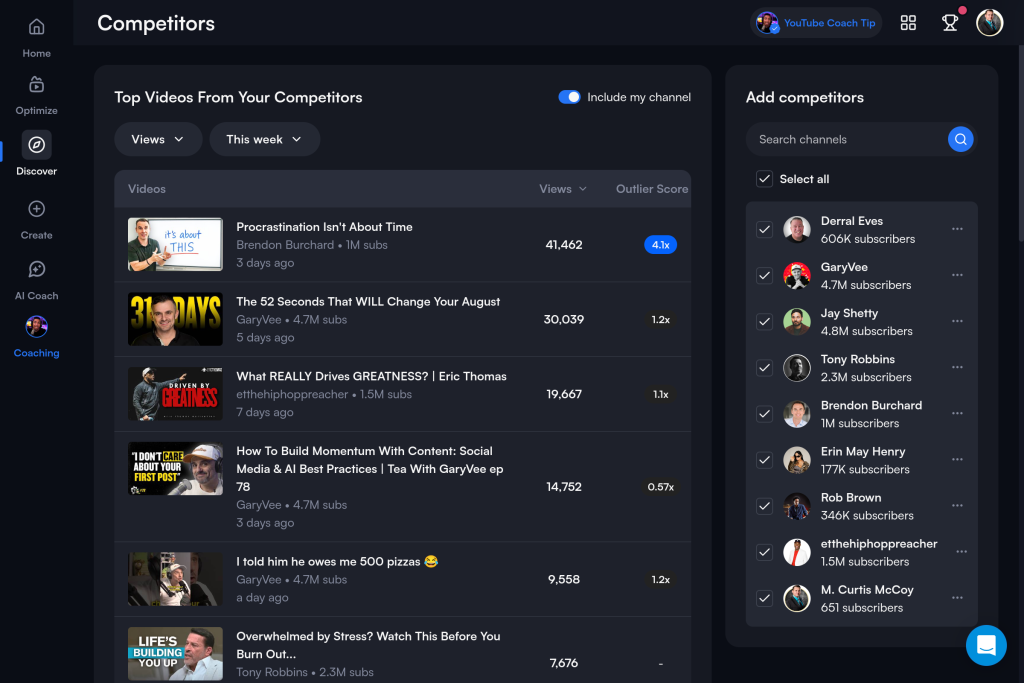Open more options for Jay Shetty
Screen dimensions: 1024x683
click(957, 321)
